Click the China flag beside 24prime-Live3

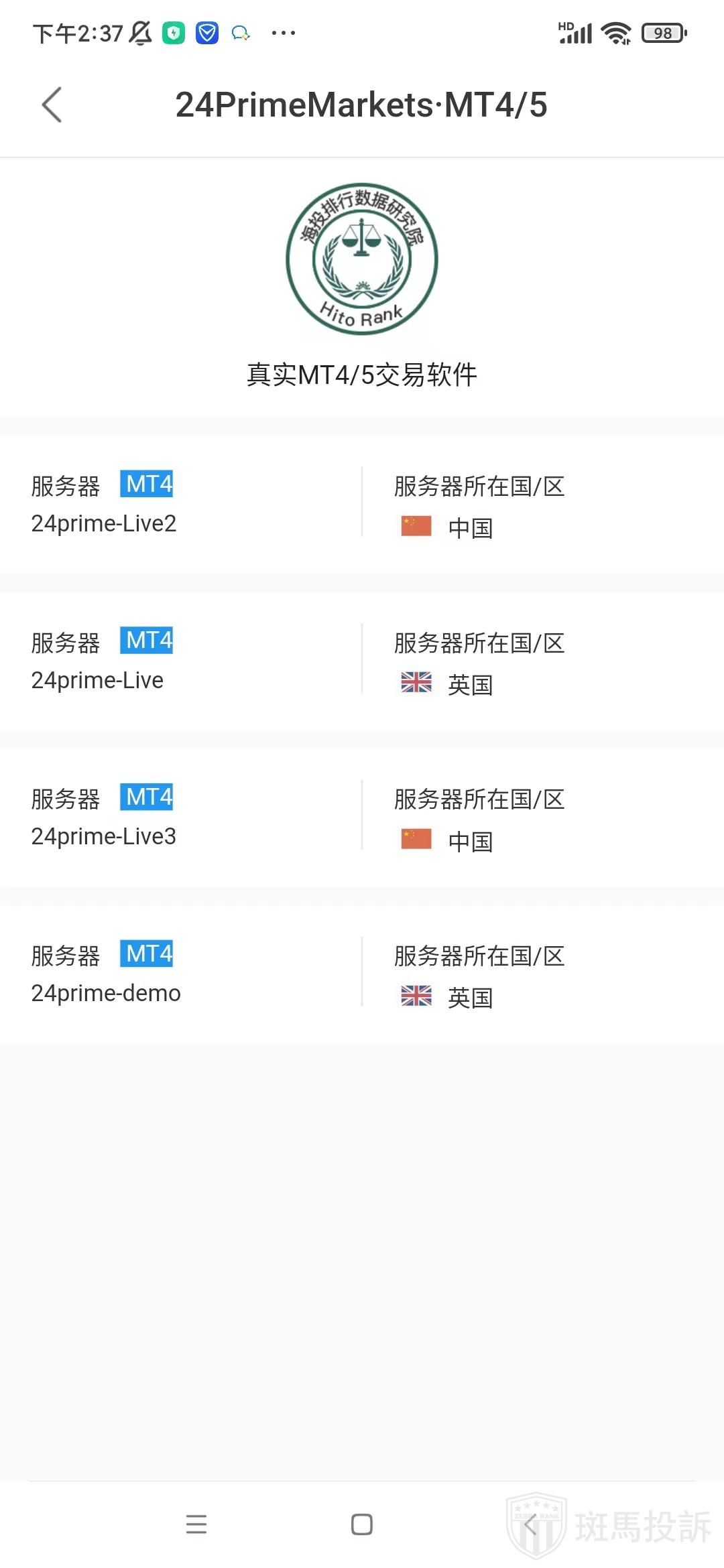[x=416, y=839]
